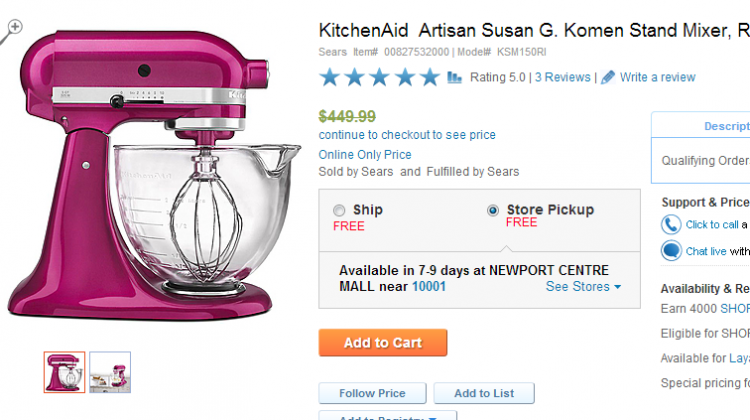Click the five-star rating graphic
Image resolution: width=750 pixels, height=420 pixels.
pyautogui.click(x=380, y=77)
